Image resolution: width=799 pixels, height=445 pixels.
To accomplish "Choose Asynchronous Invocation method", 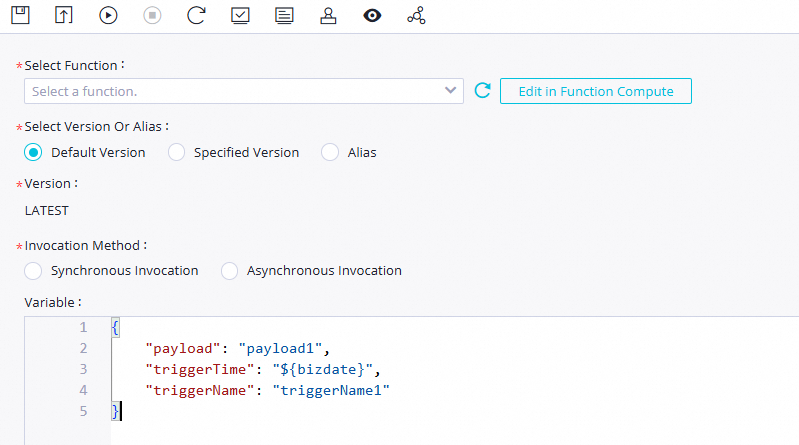I will (x=229, y=271).
